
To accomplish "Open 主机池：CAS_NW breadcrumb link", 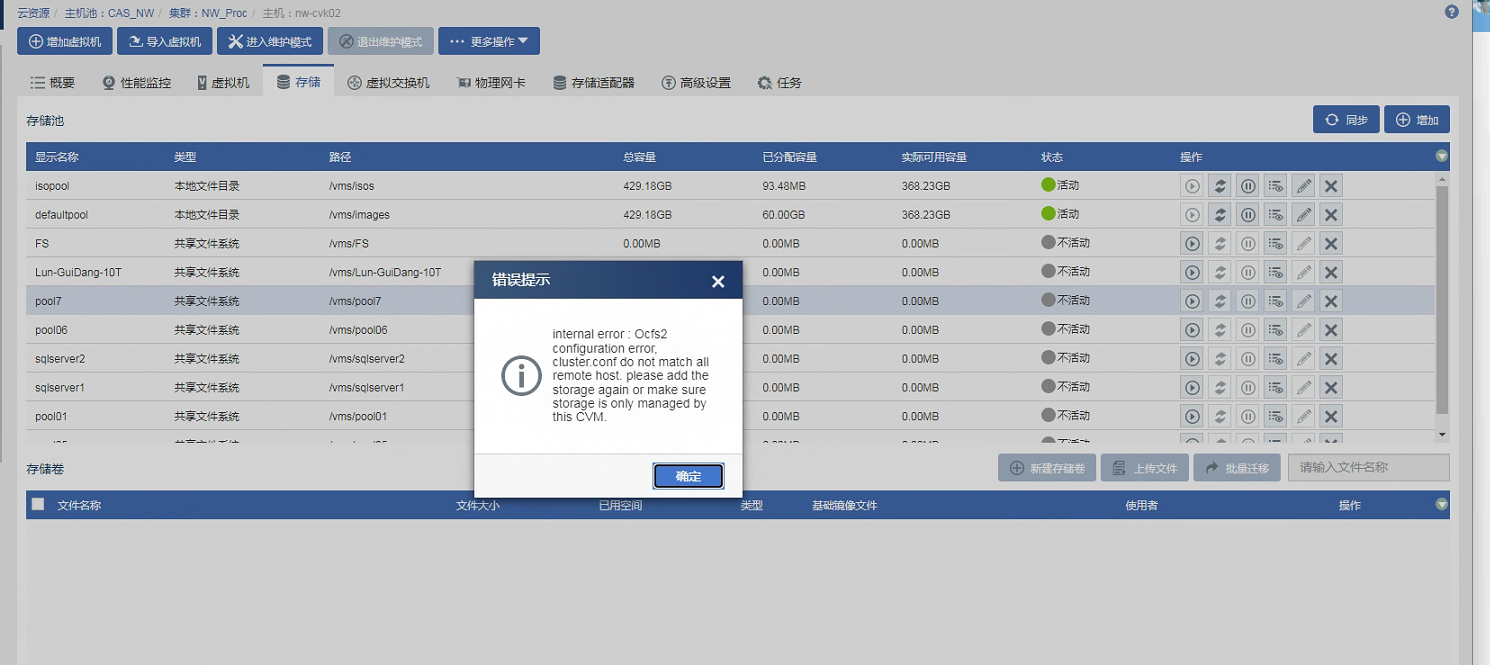I will tap(110, 12).
